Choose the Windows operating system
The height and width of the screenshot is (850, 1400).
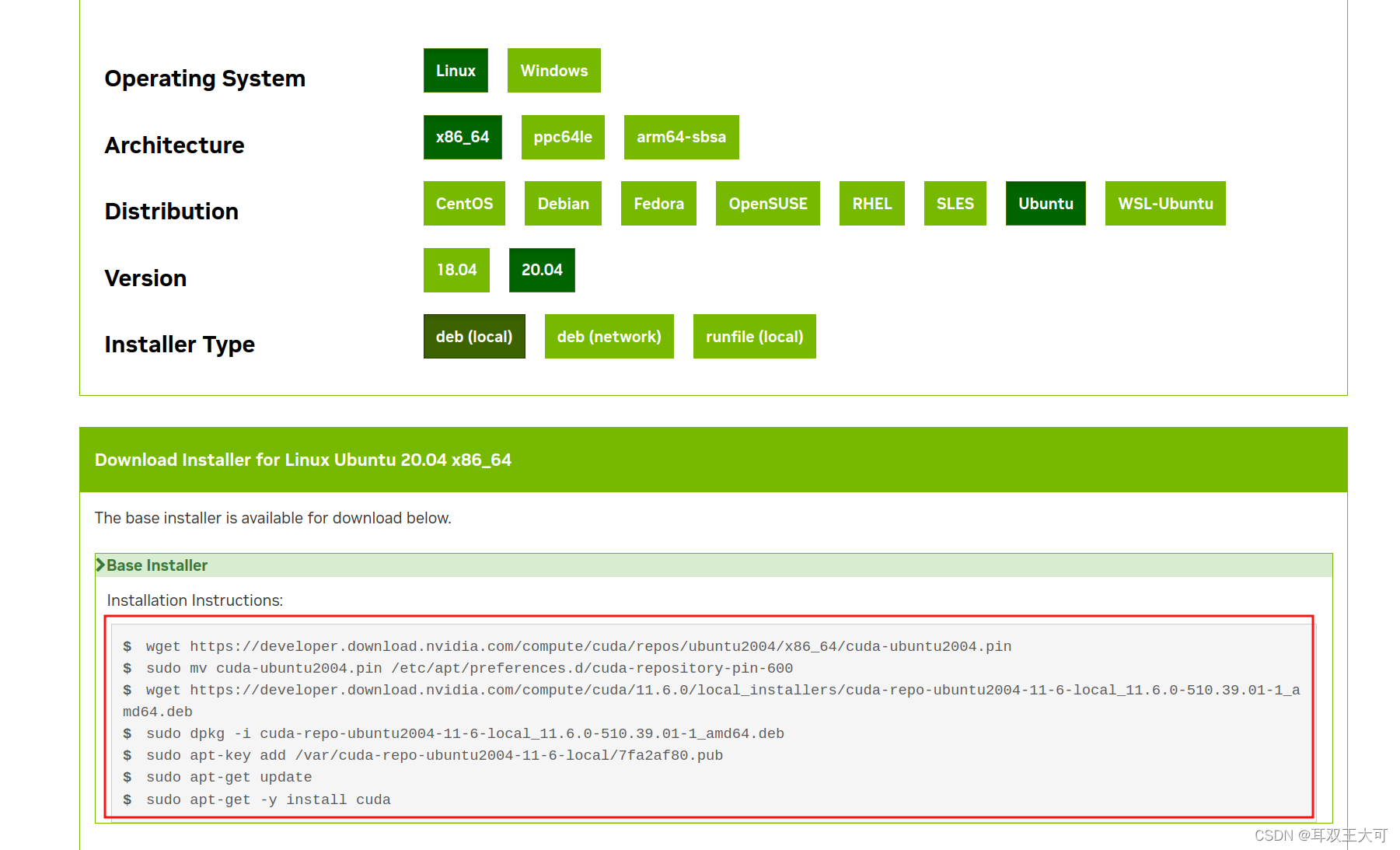tap(553, 71)
